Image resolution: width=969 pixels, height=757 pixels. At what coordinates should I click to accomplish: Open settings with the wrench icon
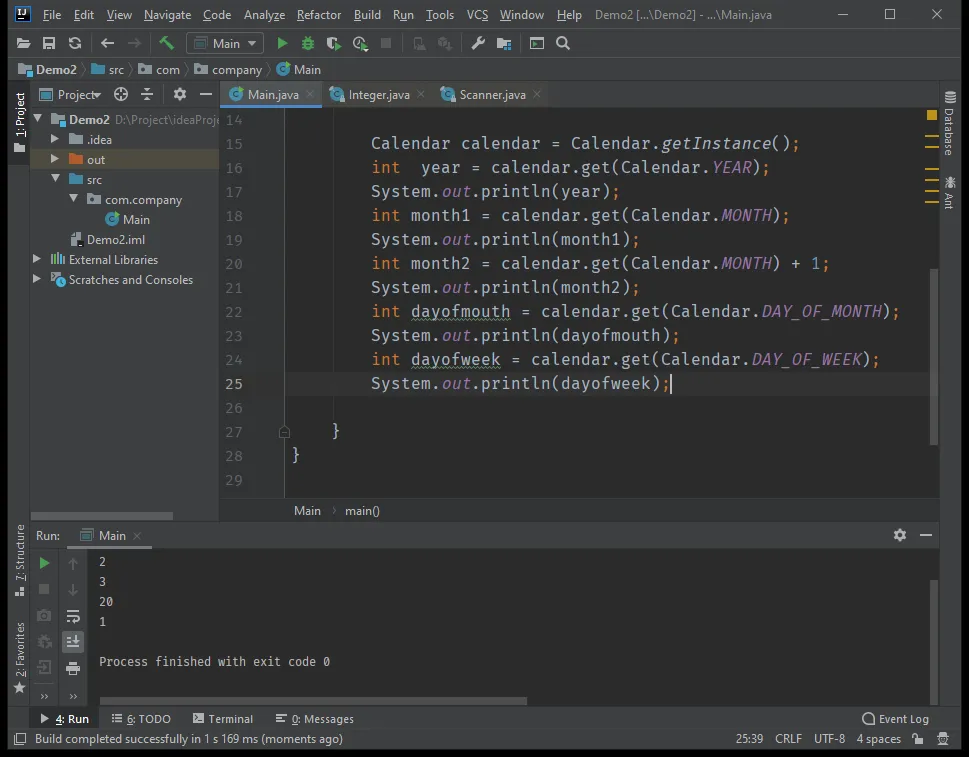click(478, 43)
